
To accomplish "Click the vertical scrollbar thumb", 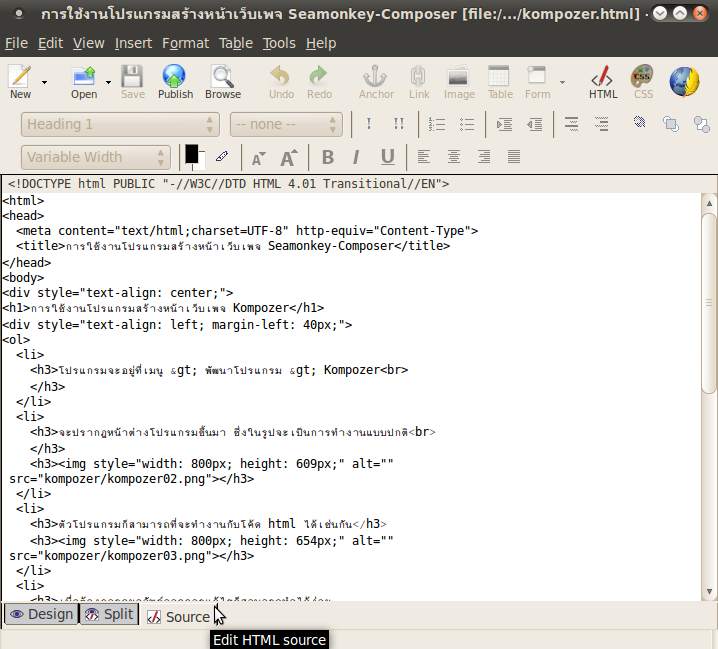I will [x=709, y=302].
